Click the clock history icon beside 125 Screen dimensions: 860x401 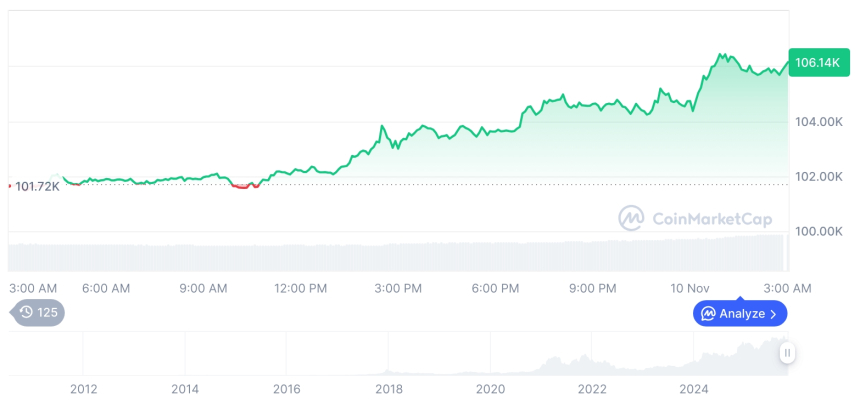(26, 313)
